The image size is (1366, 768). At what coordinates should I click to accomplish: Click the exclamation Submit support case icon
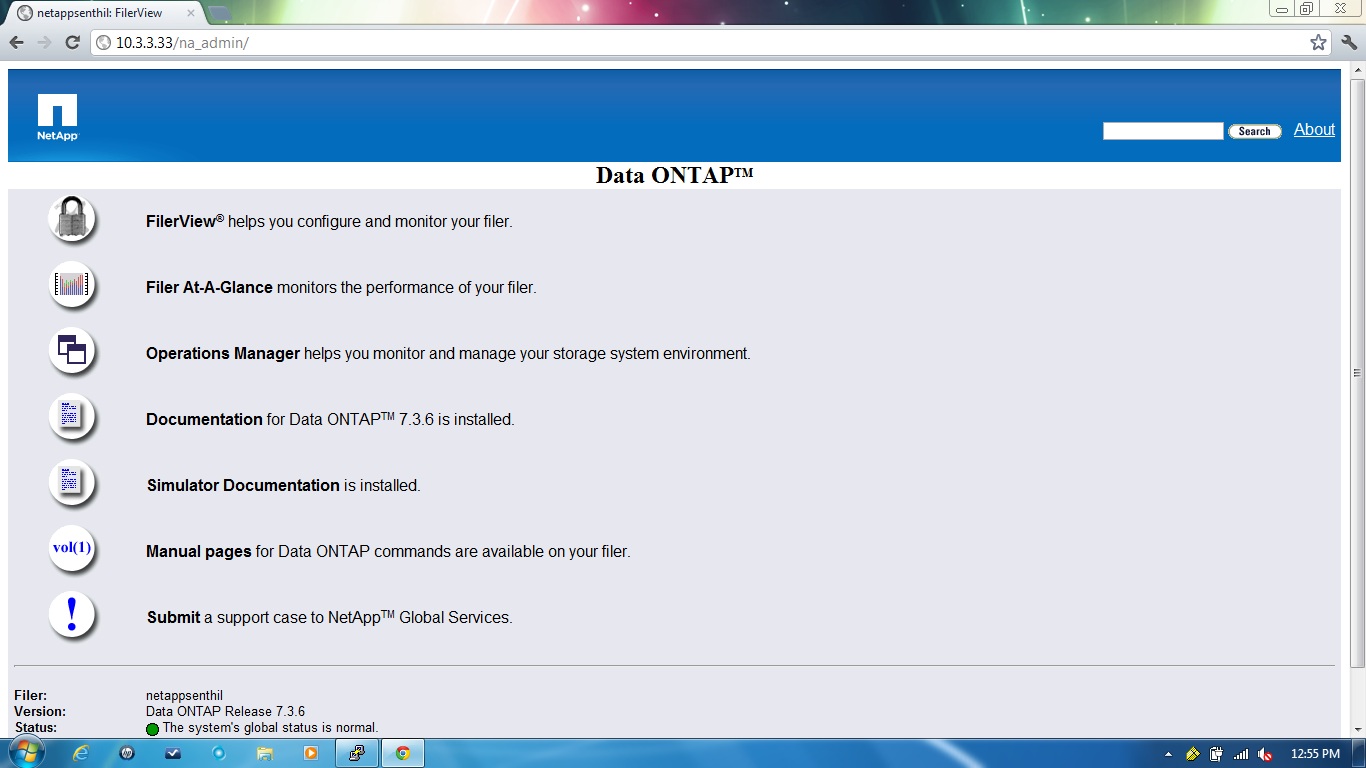coord(71,614)
